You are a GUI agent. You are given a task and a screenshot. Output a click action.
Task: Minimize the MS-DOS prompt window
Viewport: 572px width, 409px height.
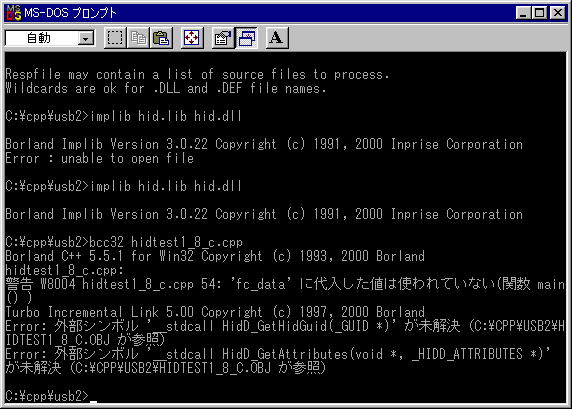pos(523,13)
